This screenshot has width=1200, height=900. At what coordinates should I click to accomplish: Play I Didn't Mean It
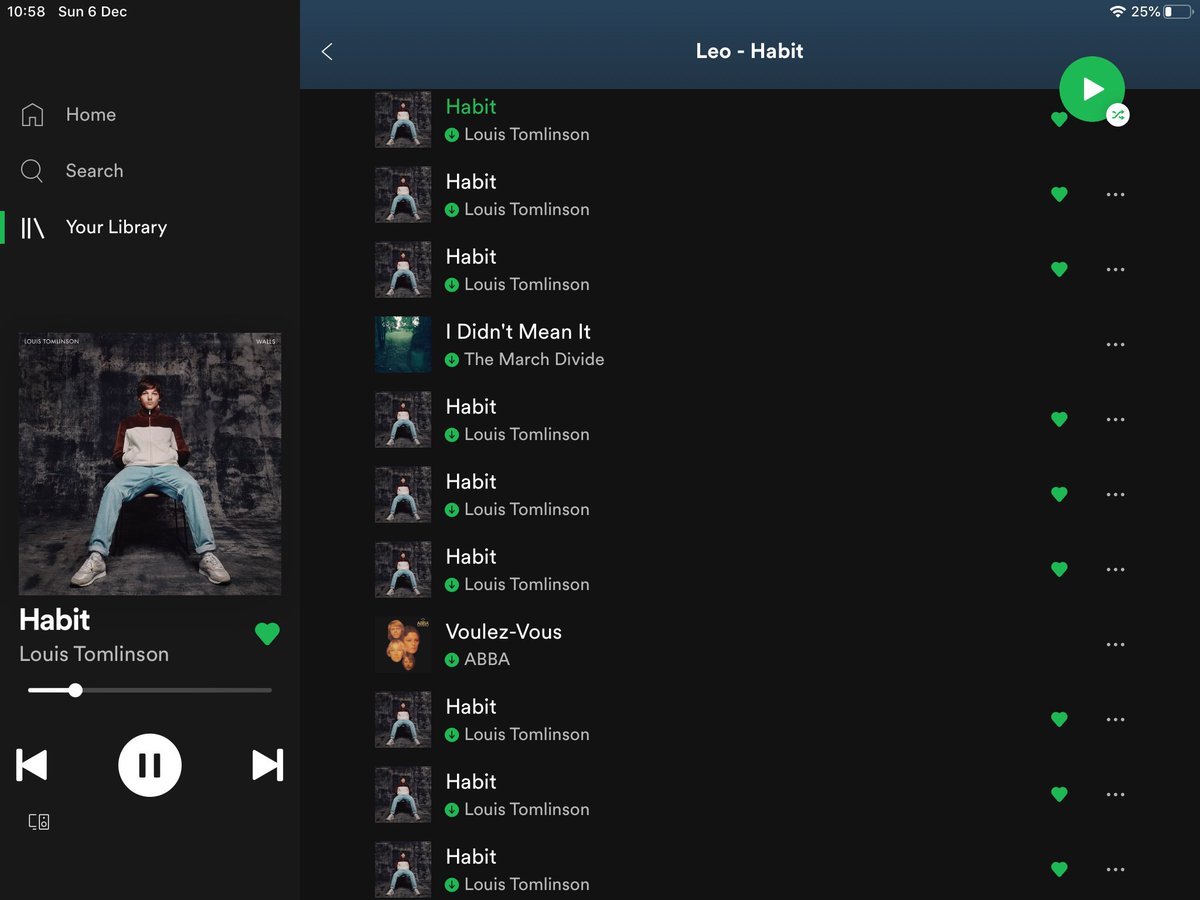coord(518,332)
